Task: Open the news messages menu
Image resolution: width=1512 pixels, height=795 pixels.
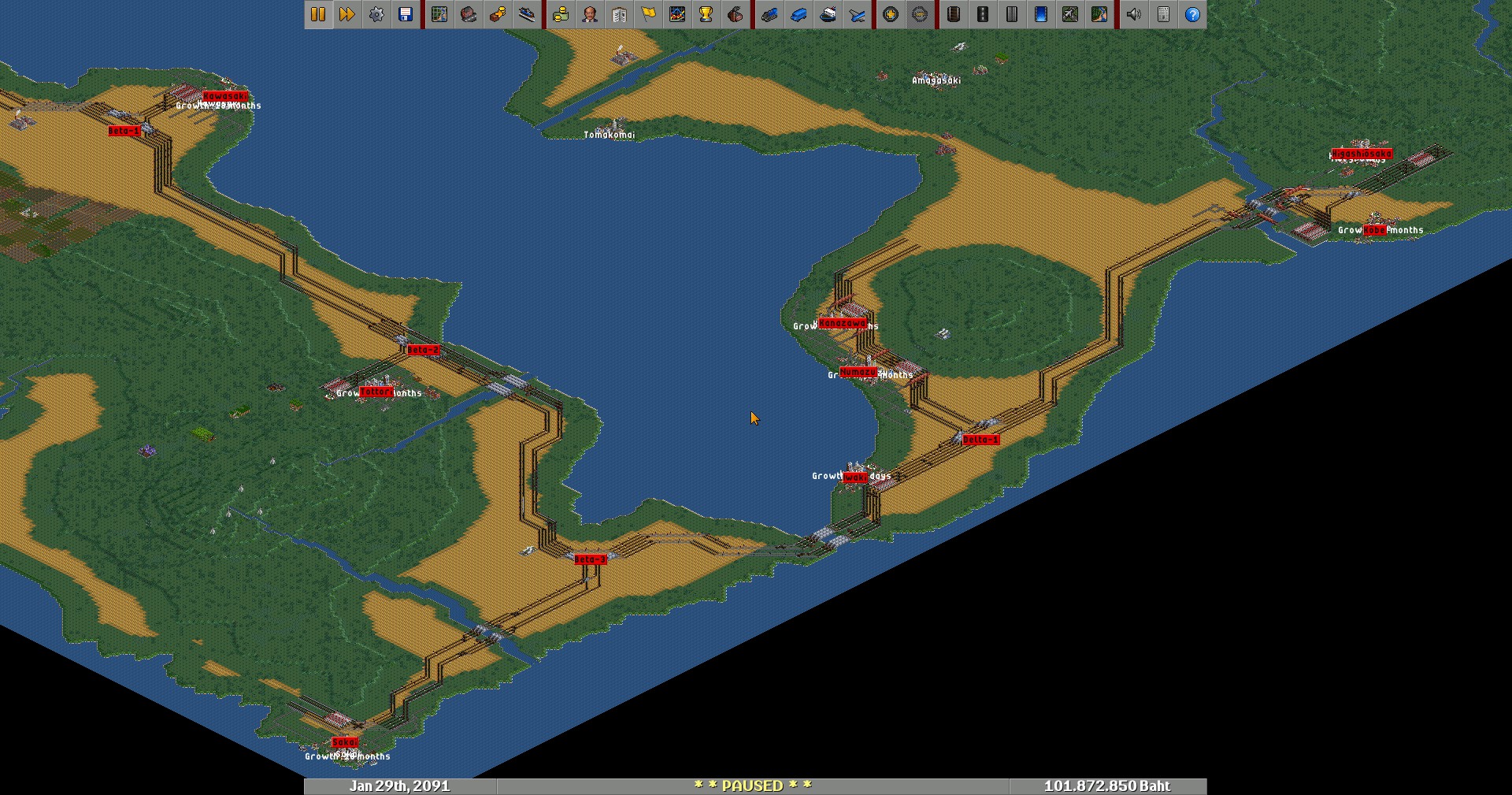Action: point(1163,14)
